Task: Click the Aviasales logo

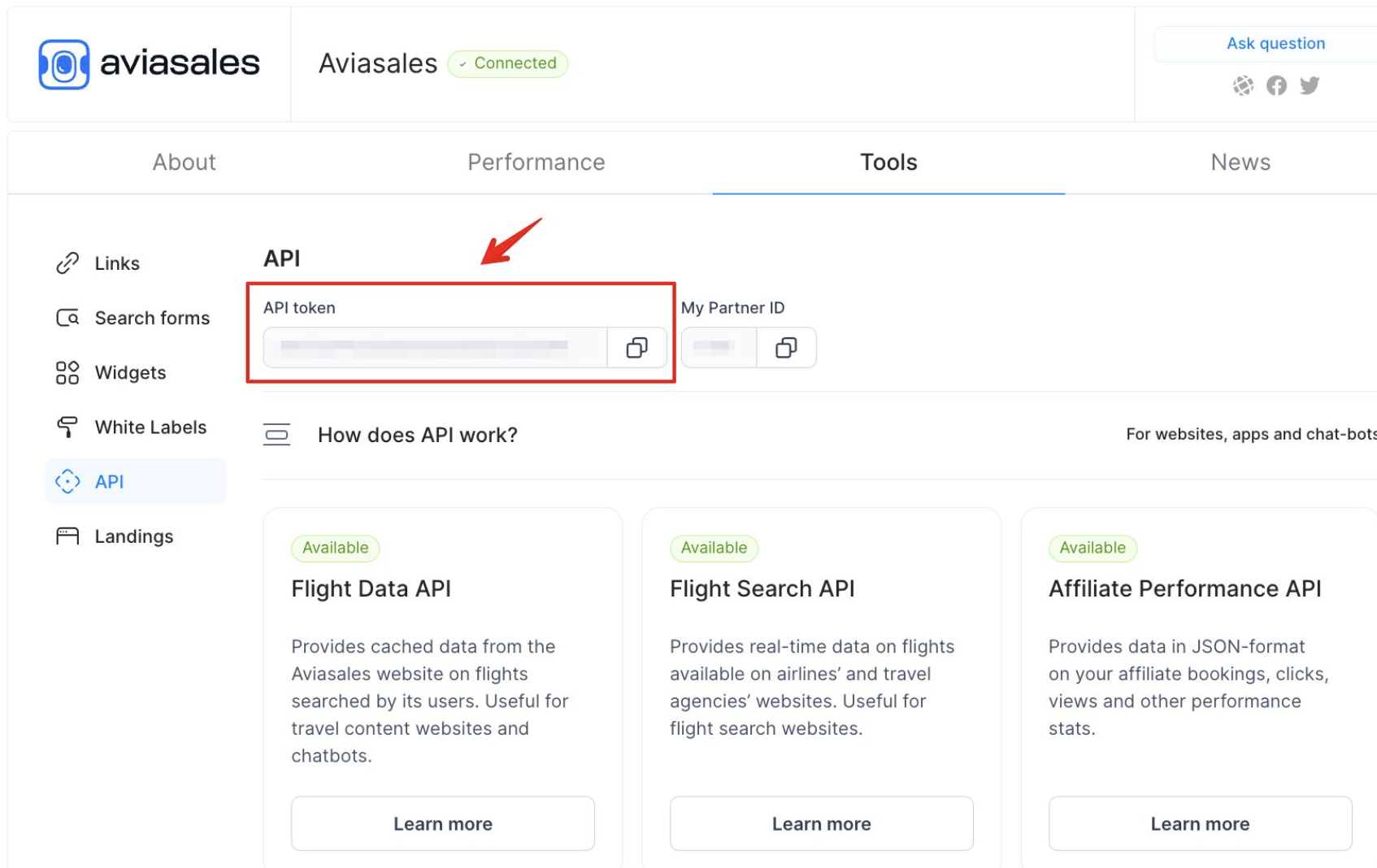Action: [x=150, y=64]
